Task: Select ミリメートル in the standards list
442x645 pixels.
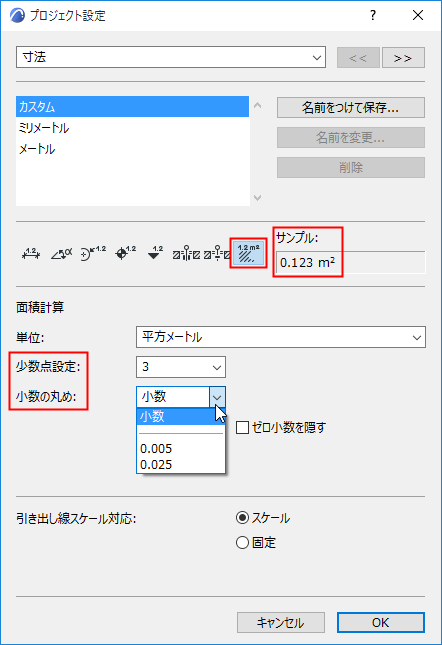Action: [x=132, y=128]
